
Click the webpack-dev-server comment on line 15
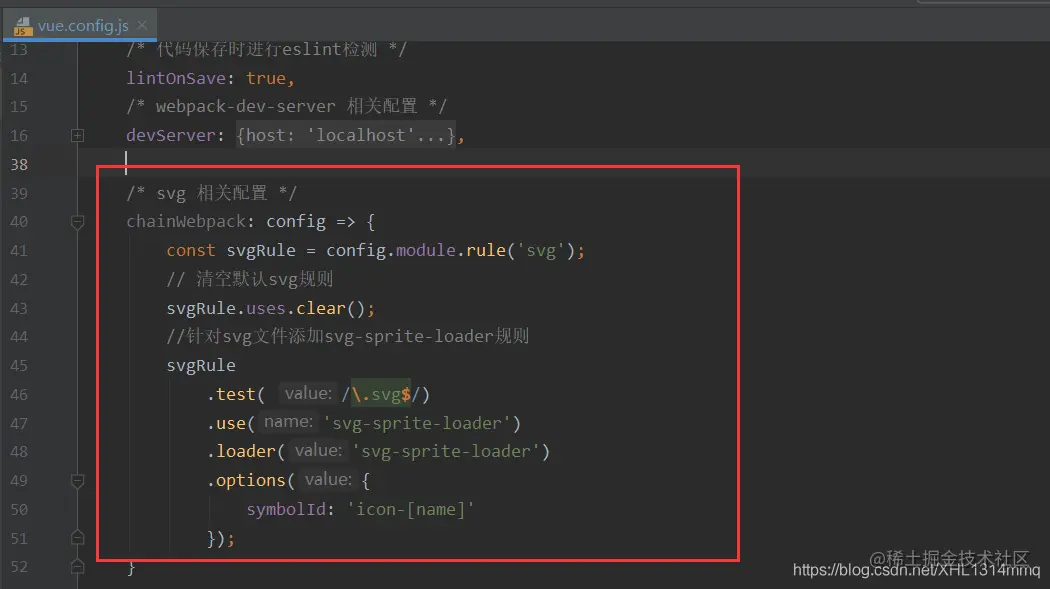[286, 106]
